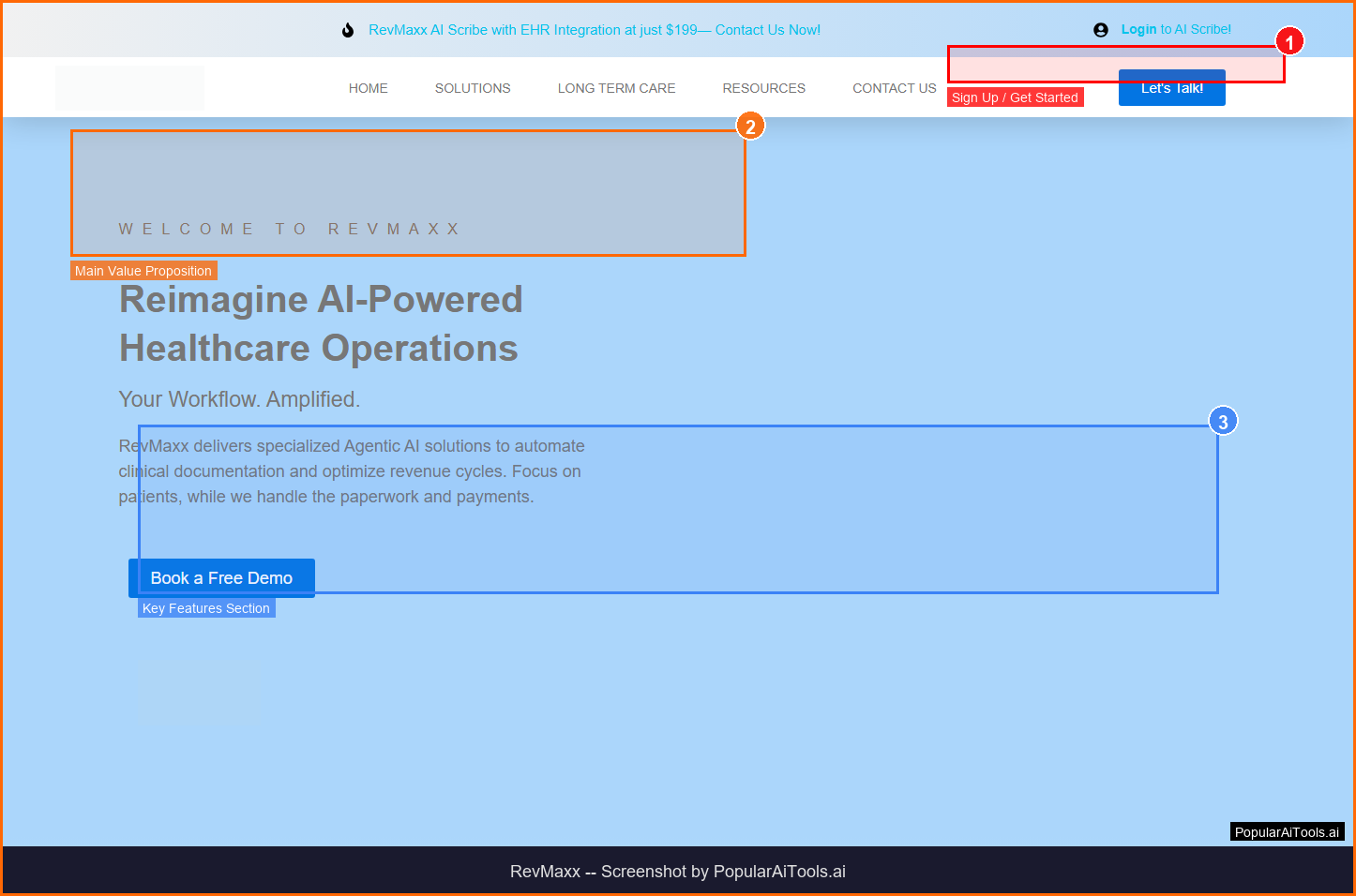This screenshot has width=1356, height=896.
Task: Select the Main Value Proposition orange label
Action: [x=143, y=271]
